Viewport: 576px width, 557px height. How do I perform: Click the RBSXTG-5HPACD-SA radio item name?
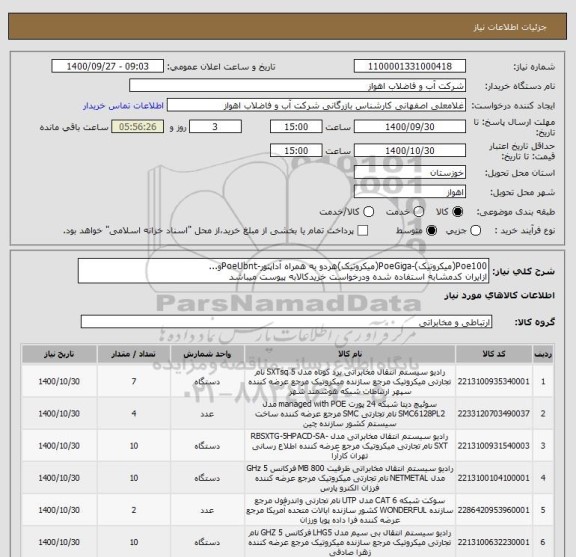350,446
